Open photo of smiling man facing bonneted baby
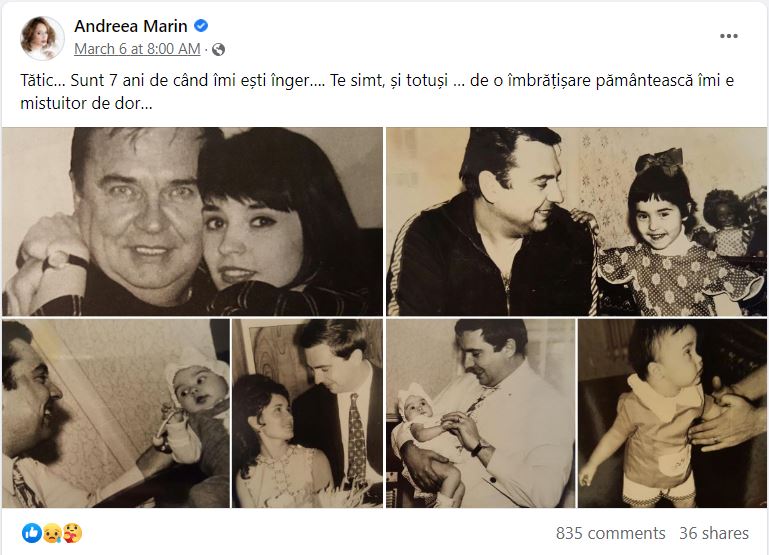Image resolution: width=769 pixels, height=555 pixels. pos(115,413)
